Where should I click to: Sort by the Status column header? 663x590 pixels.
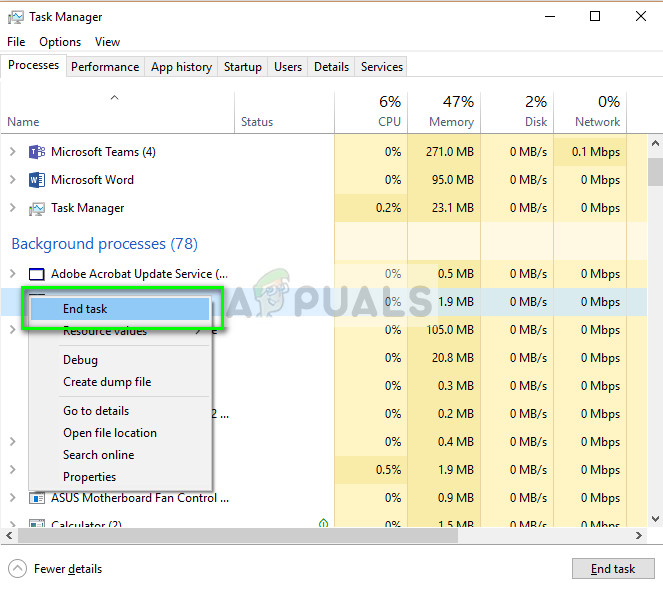coord(284,113)
